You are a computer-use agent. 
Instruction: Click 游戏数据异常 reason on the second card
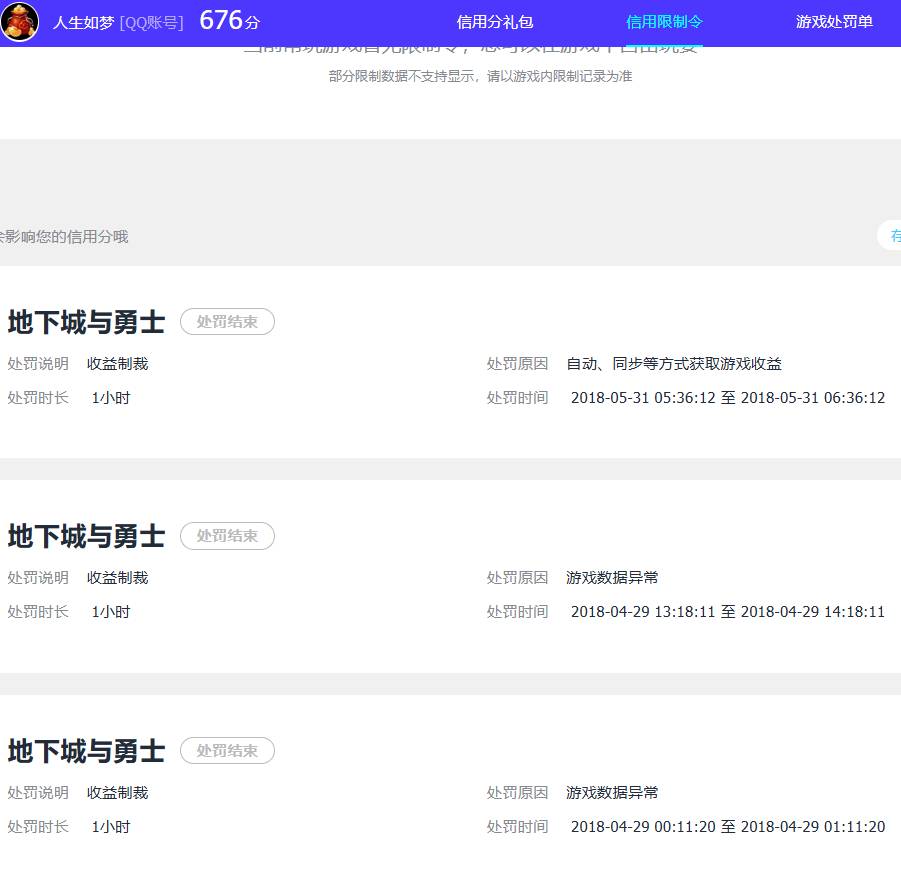tap(611, 577)
